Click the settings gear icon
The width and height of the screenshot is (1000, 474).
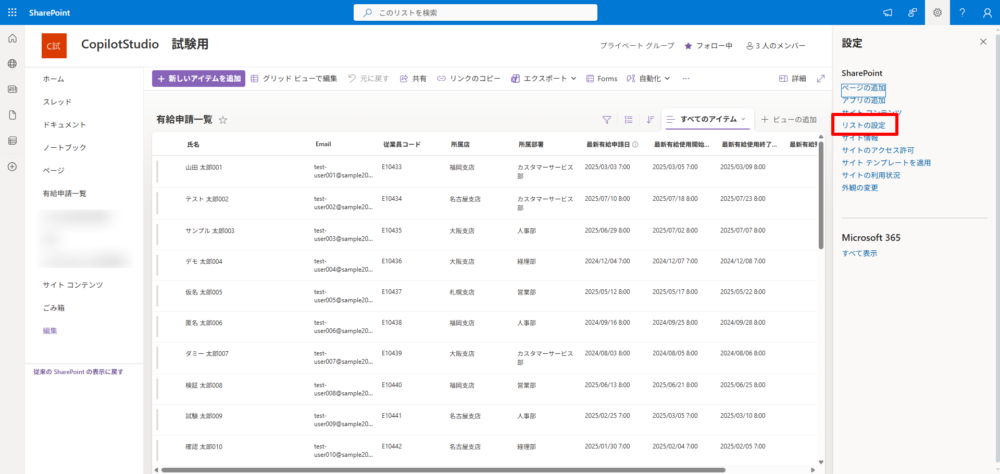click(937, 12)
